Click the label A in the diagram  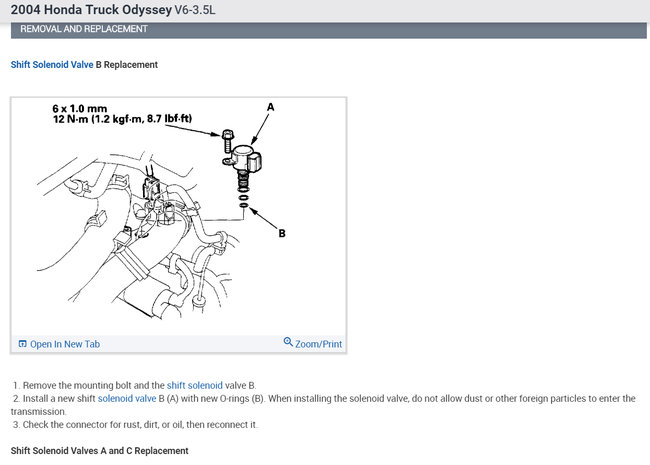click(x=270, y=107)
